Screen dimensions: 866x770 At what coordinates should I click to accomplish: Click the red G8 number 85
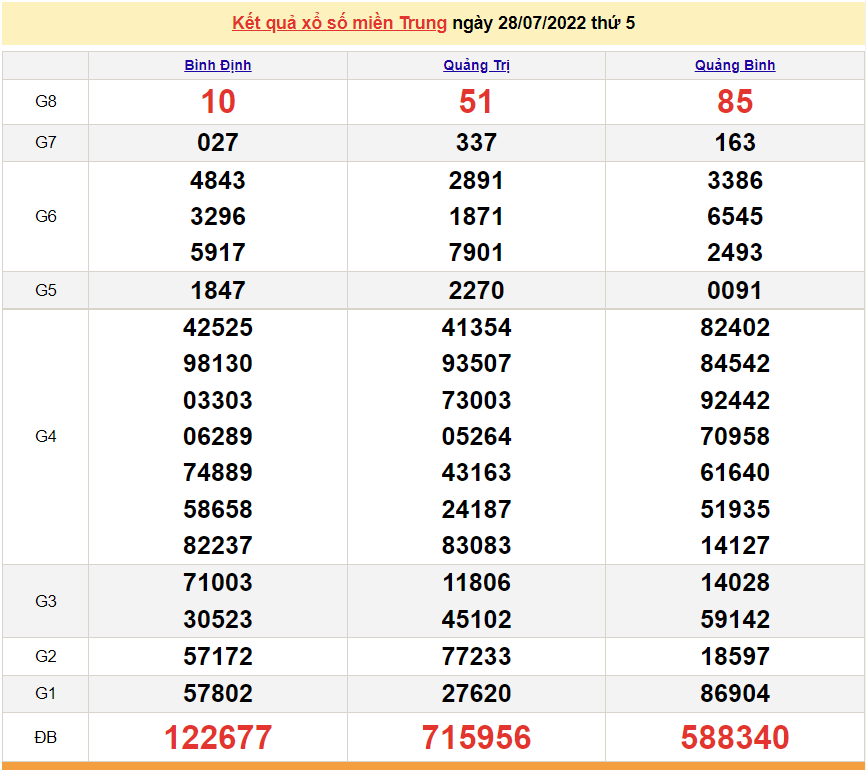click(735, 102)
